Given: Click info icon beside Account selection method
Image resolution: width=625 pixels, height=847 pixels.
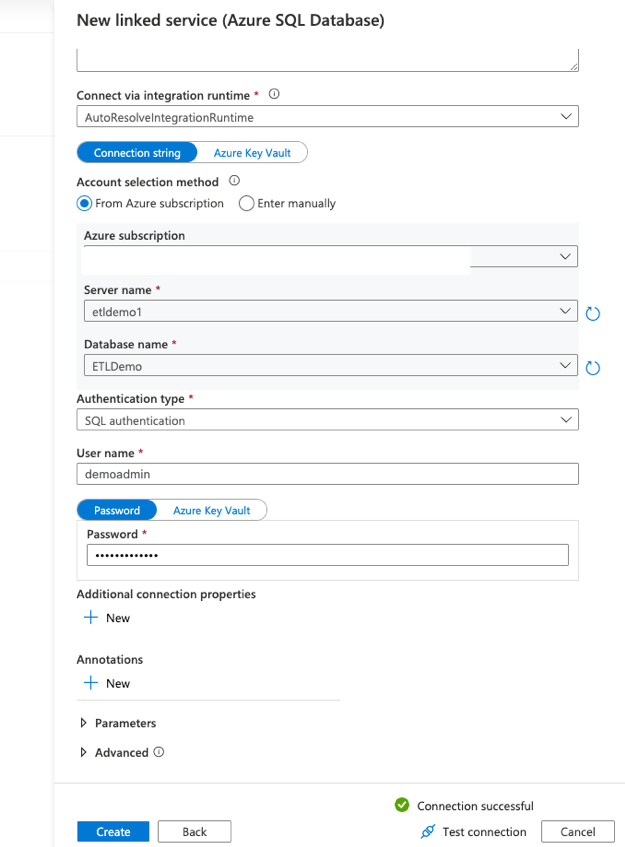Looking at the screenshot, I should (x=234, y=182).
